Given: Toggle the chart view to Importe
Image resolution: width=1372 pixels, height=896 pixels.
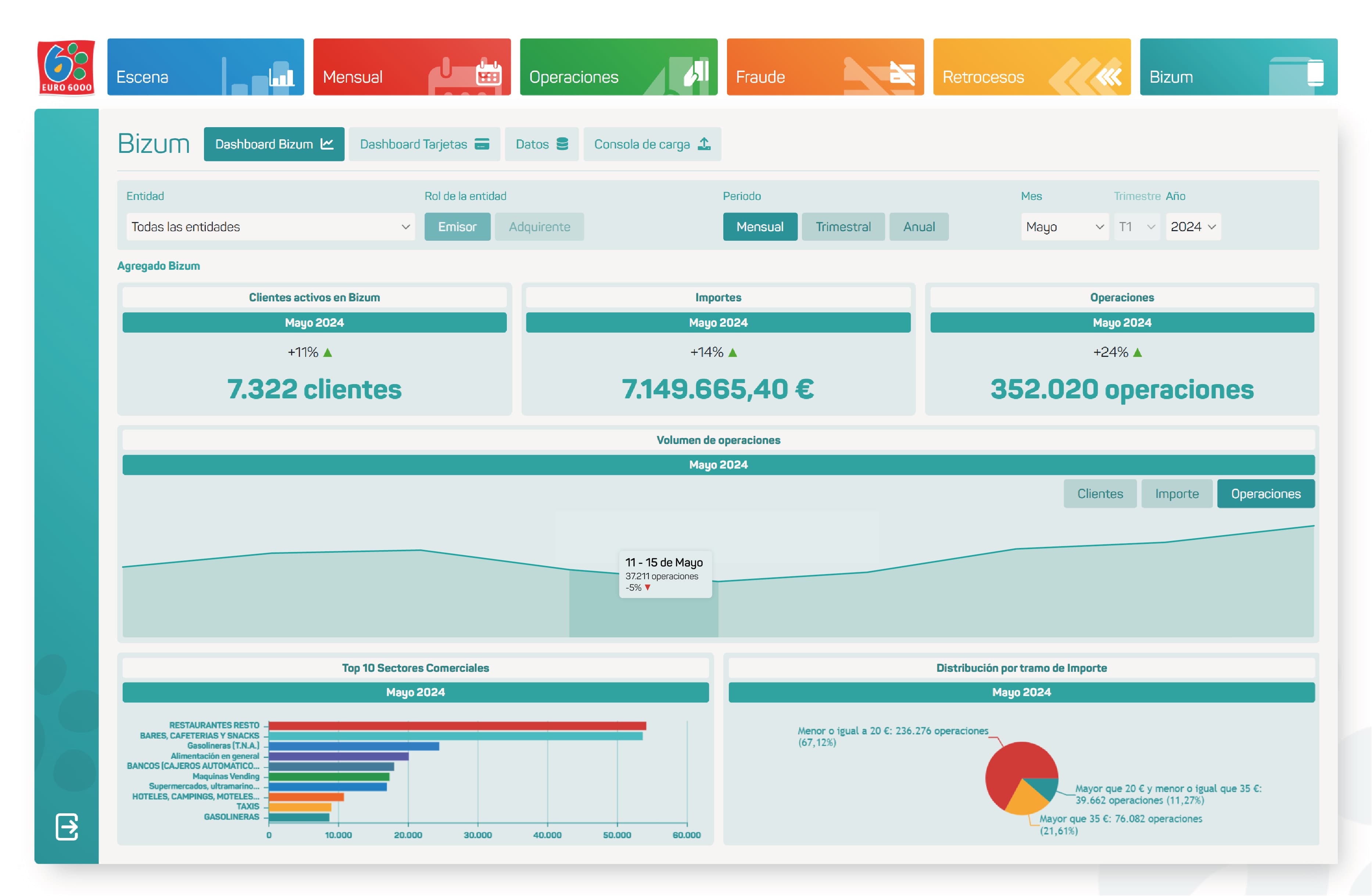Looking at the screenshot, I should click(1176, 494).
